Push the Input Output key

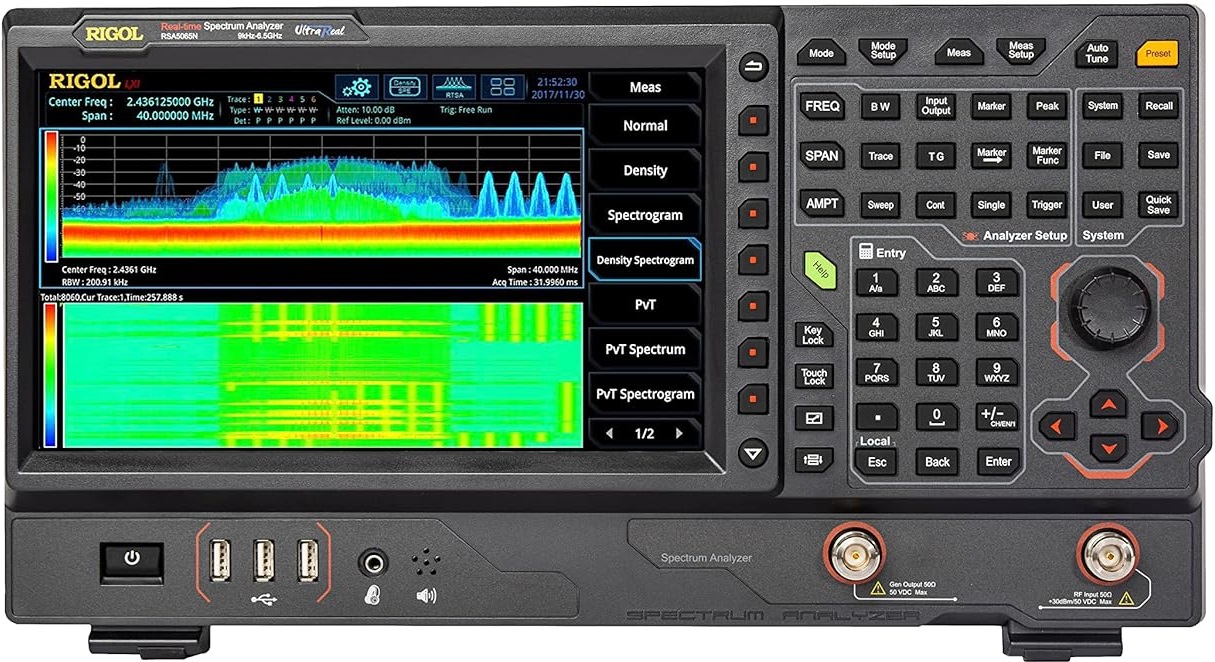coord(935,106)
